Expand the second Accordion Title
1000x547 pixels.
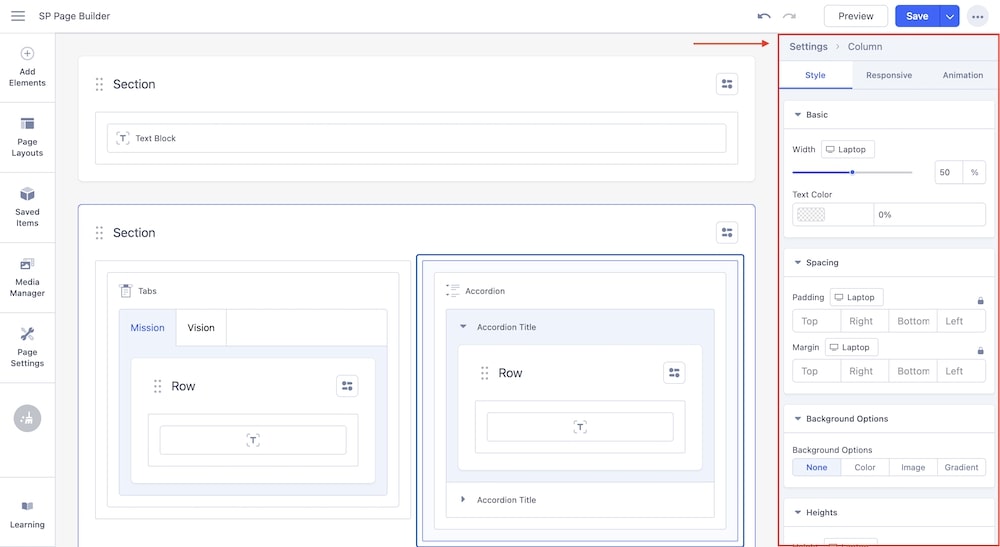click(463, 500)
